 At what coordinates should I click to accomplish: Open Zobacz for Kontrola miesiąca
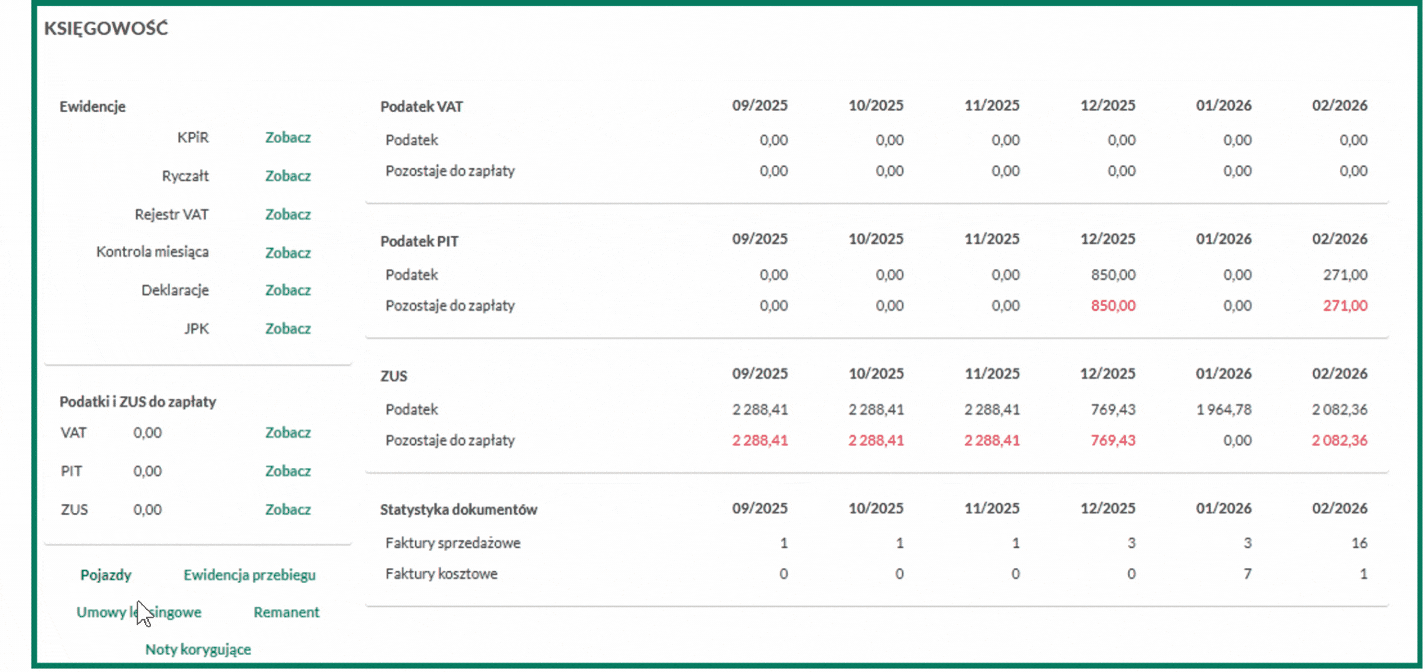288,253
